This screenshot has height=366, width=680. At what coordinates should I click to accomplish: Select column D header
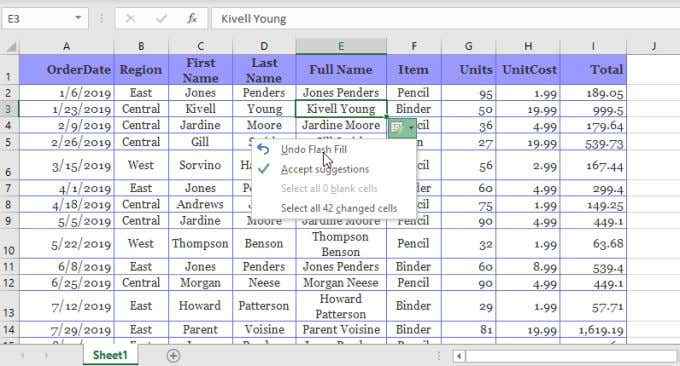[x=264, y=46]
